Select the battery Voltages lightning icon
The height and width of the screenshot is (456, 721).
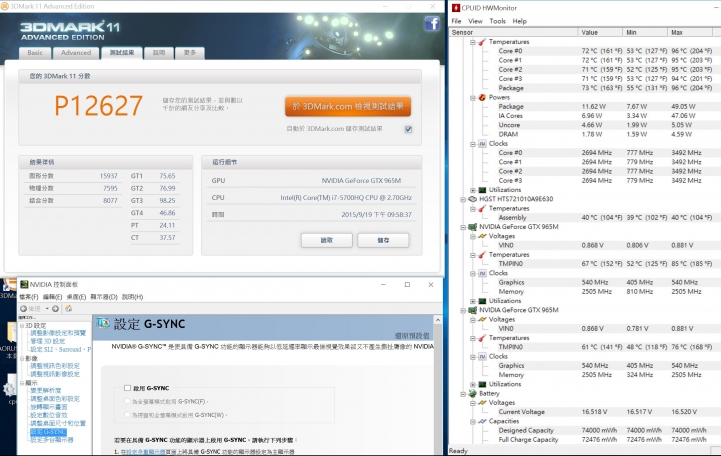pos(482,403)
